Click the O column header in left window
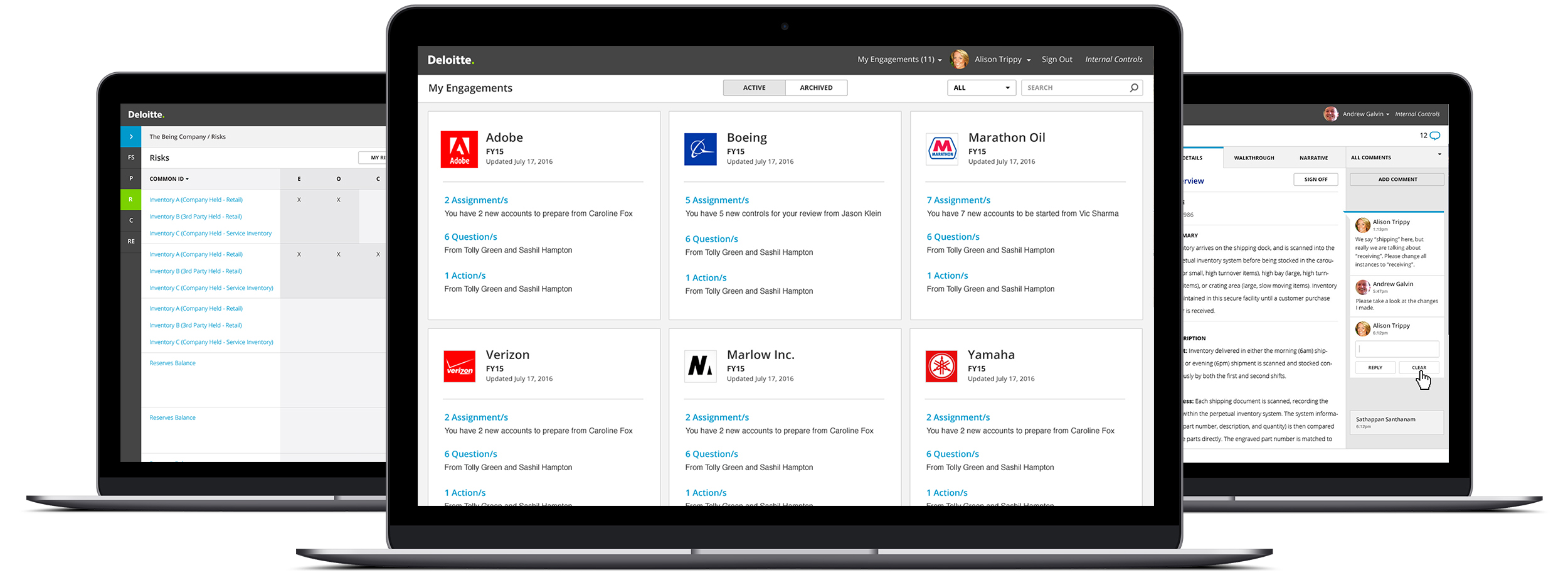This screenshot has height=575, width=1568. [x=339, y=179]
